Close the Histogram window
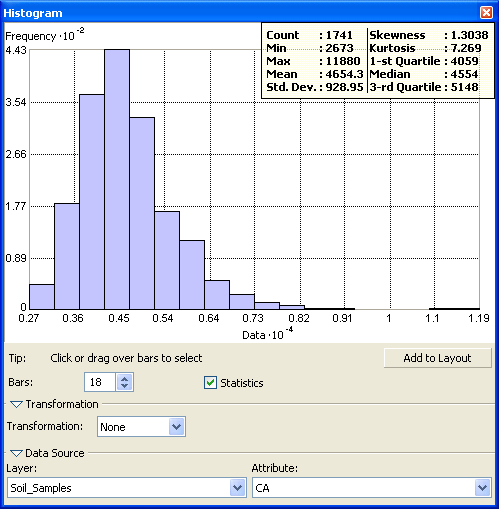This screenshot has height=509, width=499. click(486, 13)
